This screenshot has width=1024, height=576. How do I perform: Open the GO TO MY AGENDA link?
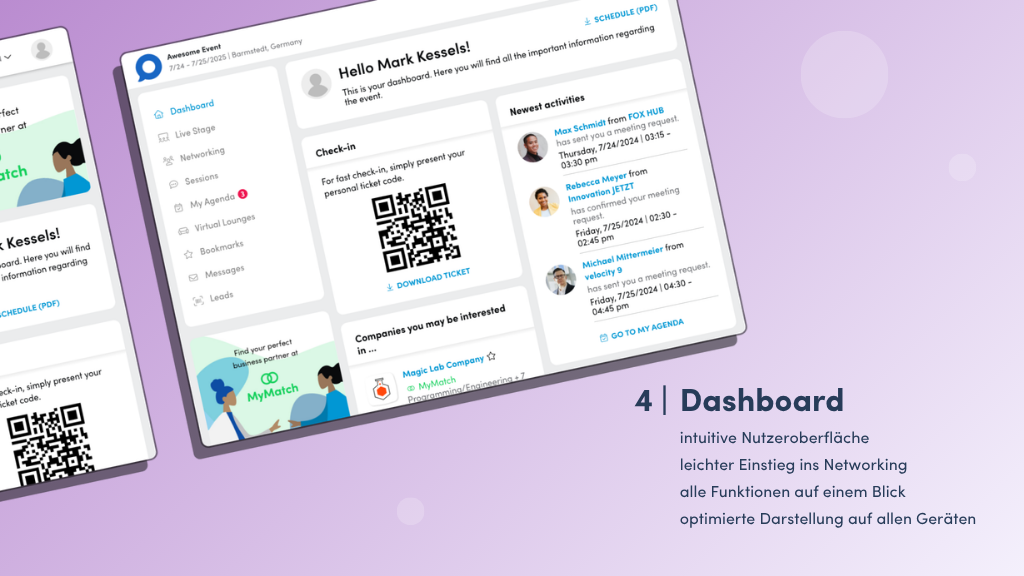(641, 330)
